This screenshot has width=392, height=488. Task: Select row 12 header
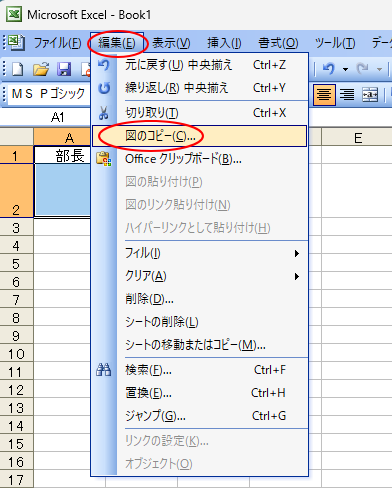click(16, 389)
